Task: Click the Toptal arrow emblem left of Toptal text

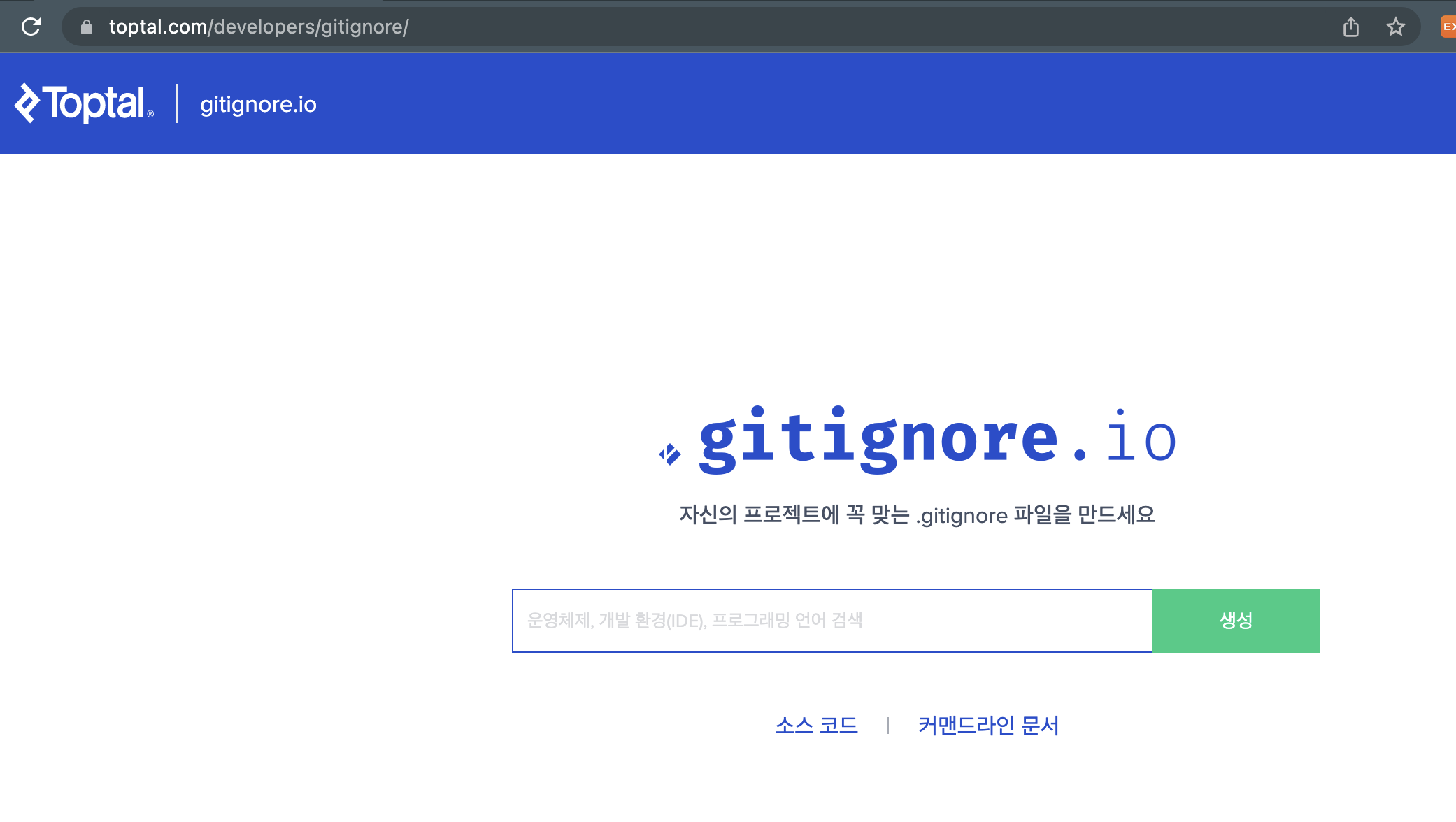Action: click(x=27, y=103)
